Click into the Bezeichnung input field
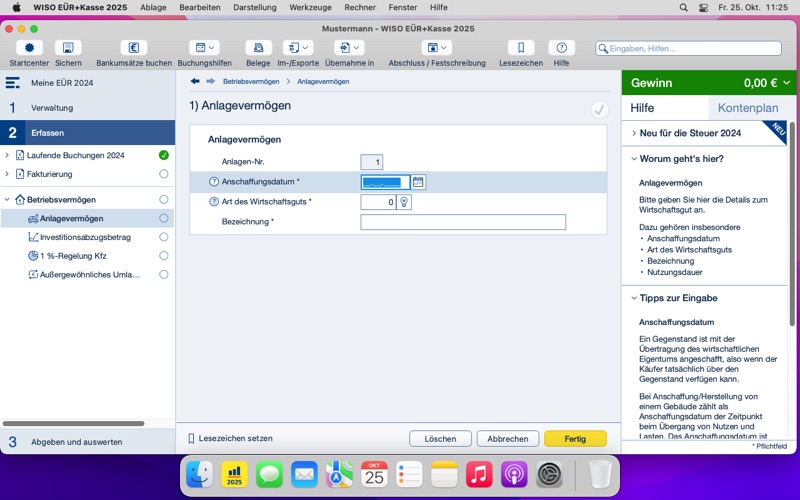Viewport: 800px width, 500px height. click(x=463, y=222)
